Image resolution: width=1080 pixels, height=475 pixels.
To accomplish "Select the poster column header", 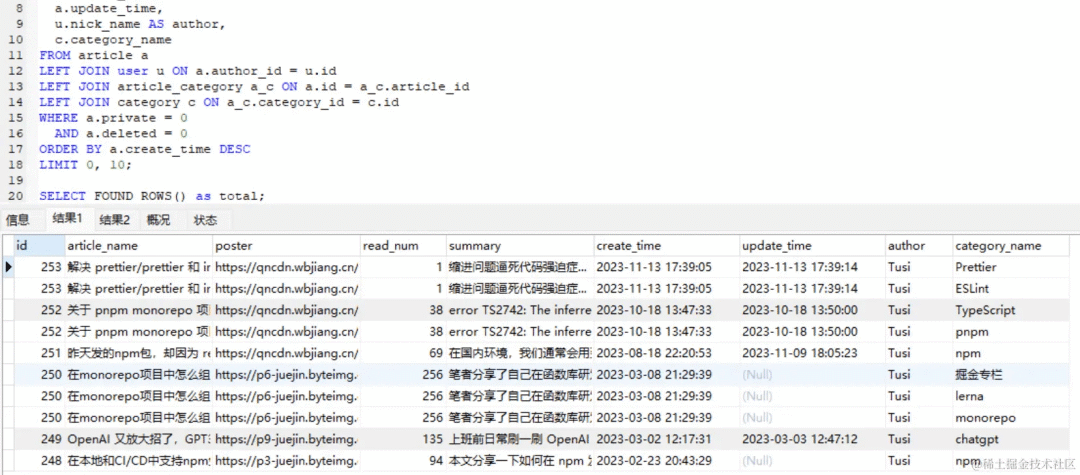I will pyautogui.click(x=287, y=246).
